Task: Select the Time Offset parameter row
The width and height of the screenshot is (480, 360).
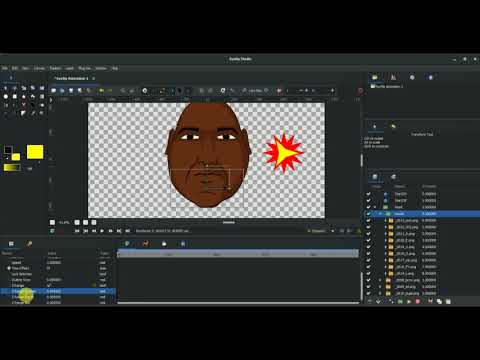Action: point(58,268)
